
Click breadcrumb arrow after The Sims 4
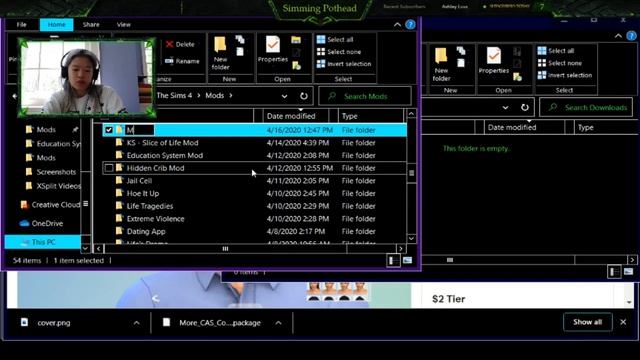pyautogui.click(x=199, y=96)
